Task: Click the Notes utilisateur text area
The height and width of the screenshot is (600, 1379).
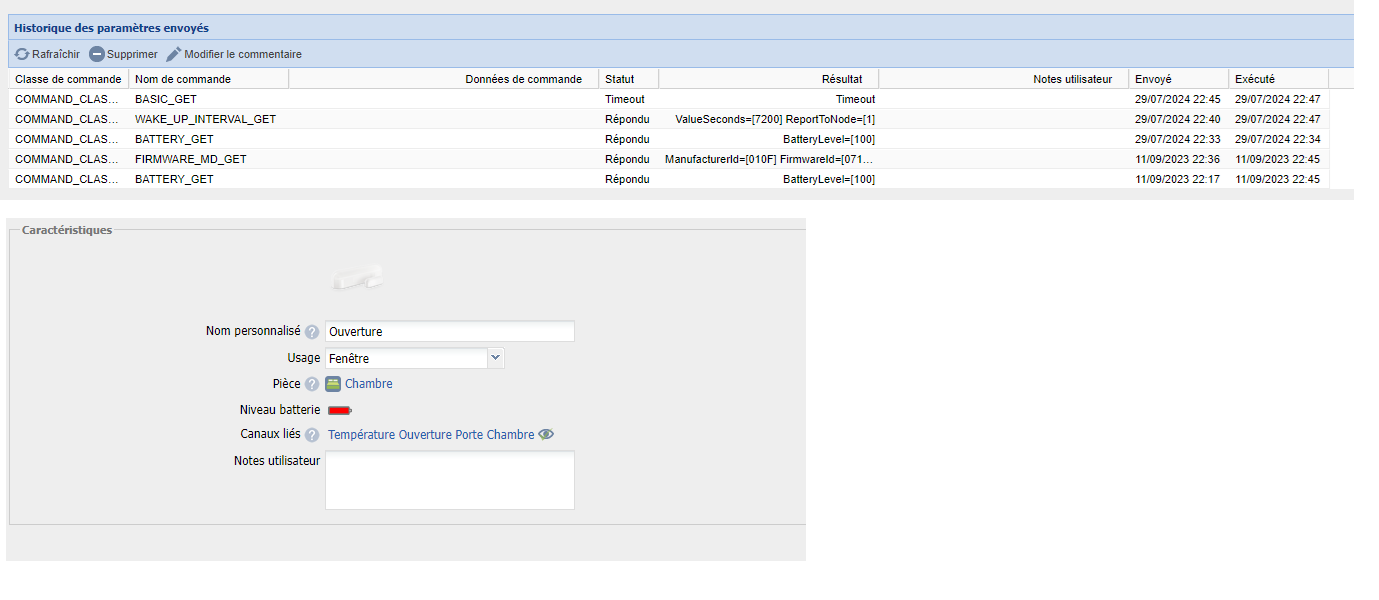Action: pyautogui.click(x=450, y=480)
